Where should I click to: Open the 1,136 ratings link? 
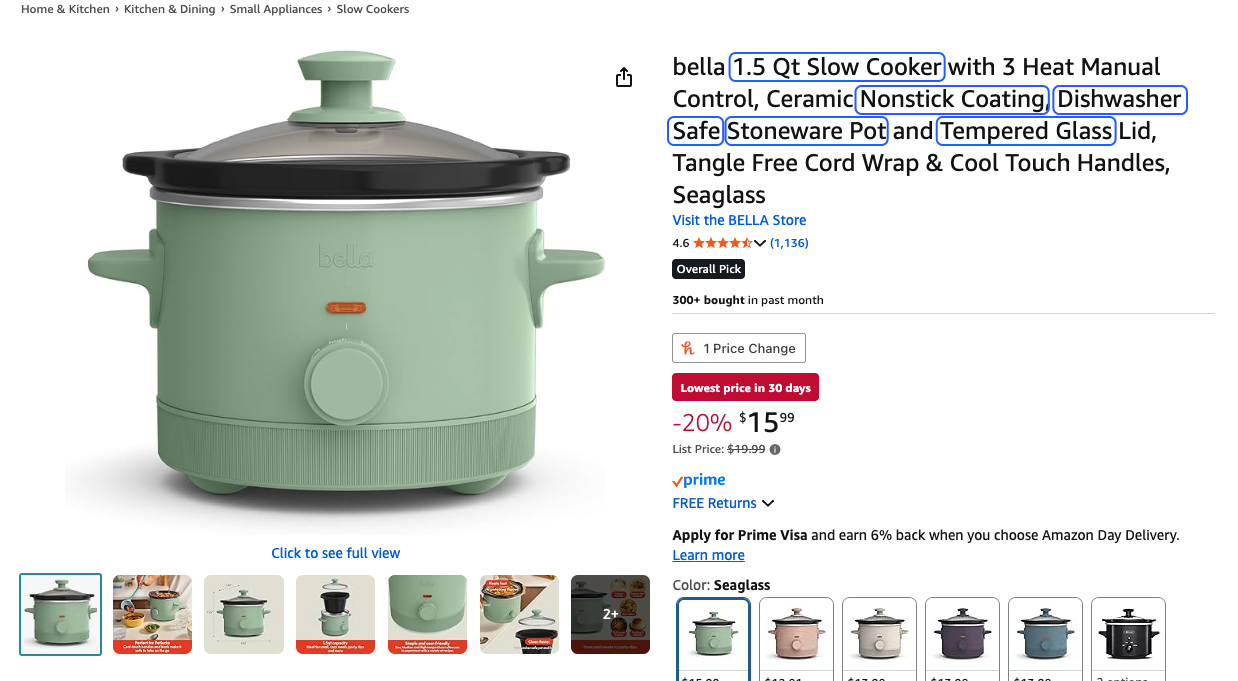coord(789,243)
